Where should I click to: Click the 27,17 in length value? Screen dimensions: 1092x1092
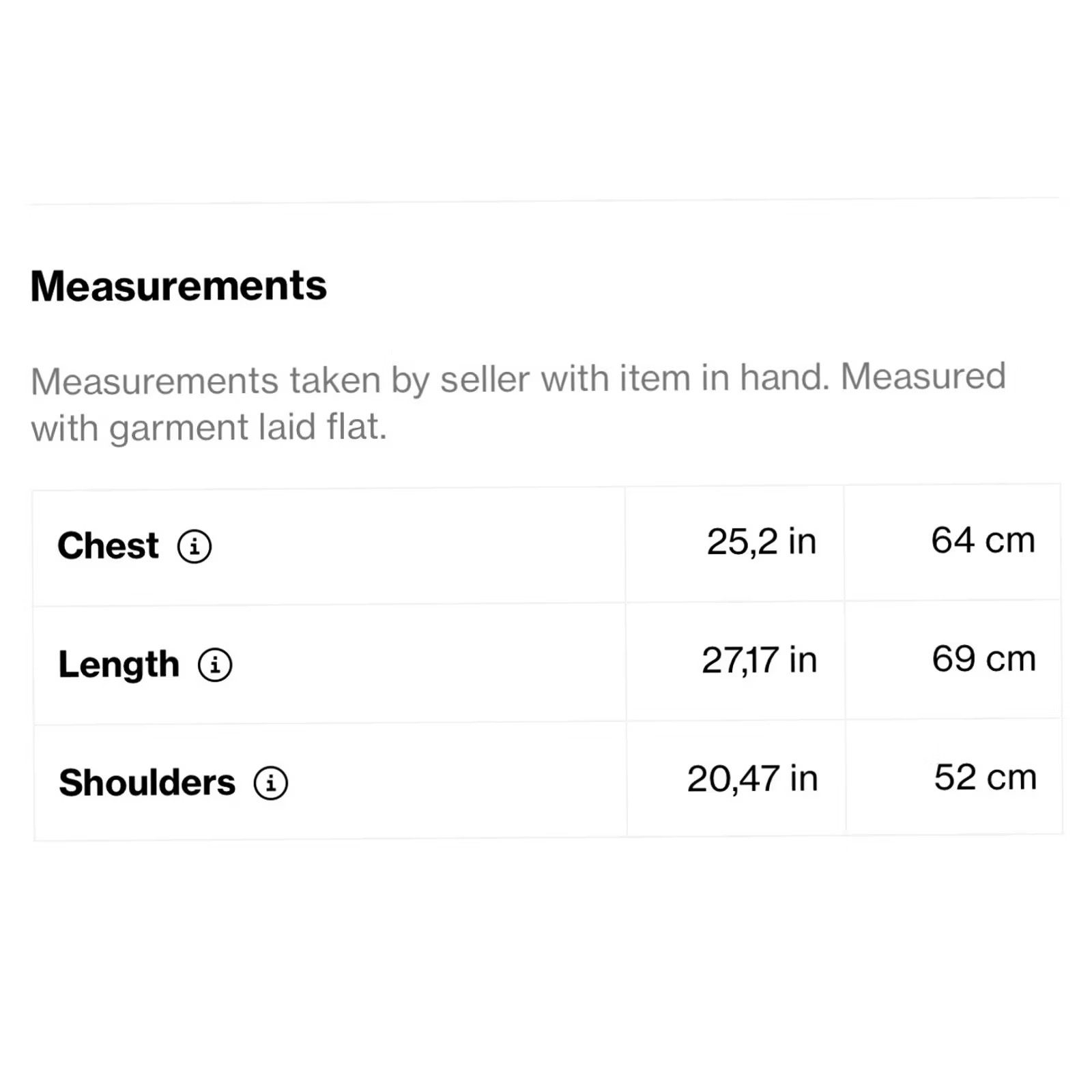tap(760, 660)
